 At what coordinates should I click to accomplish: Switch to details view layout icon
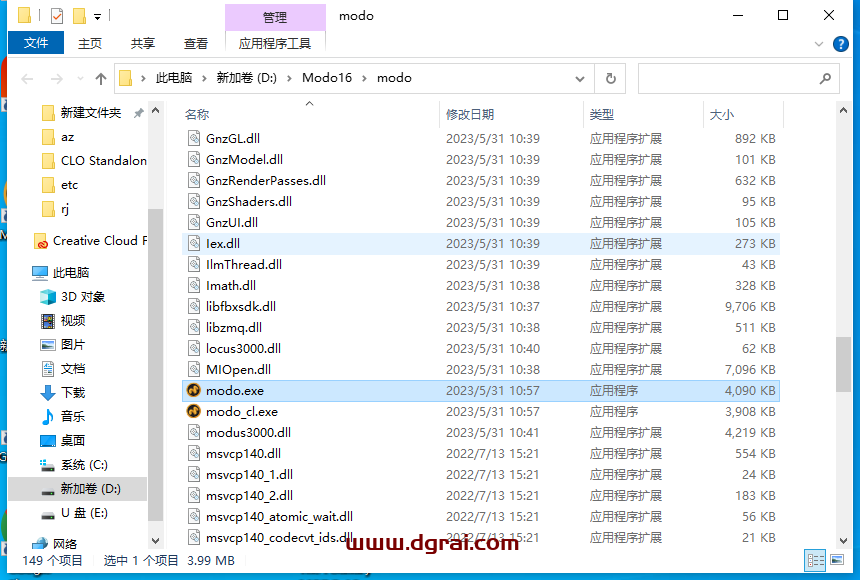(815, 560)
